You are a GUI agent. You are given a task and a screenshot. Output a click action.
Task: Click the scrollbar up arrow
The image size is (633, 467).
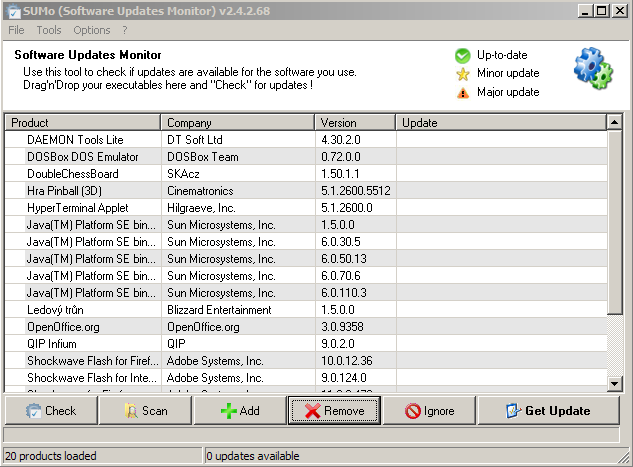click(614, 122)
